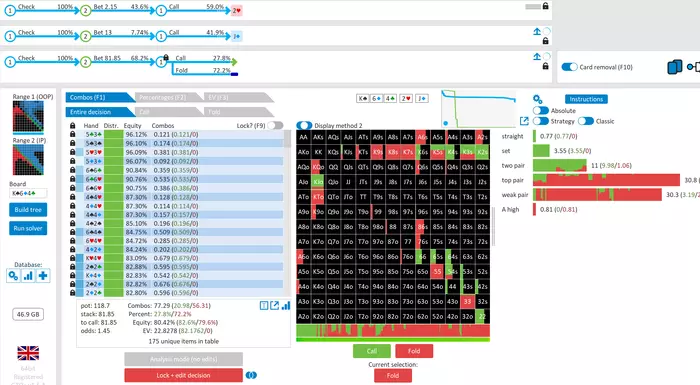Click the blue oval icon beside Lock + edit decision
Screen dimensions: 700x385
click(x=251, y=375)
